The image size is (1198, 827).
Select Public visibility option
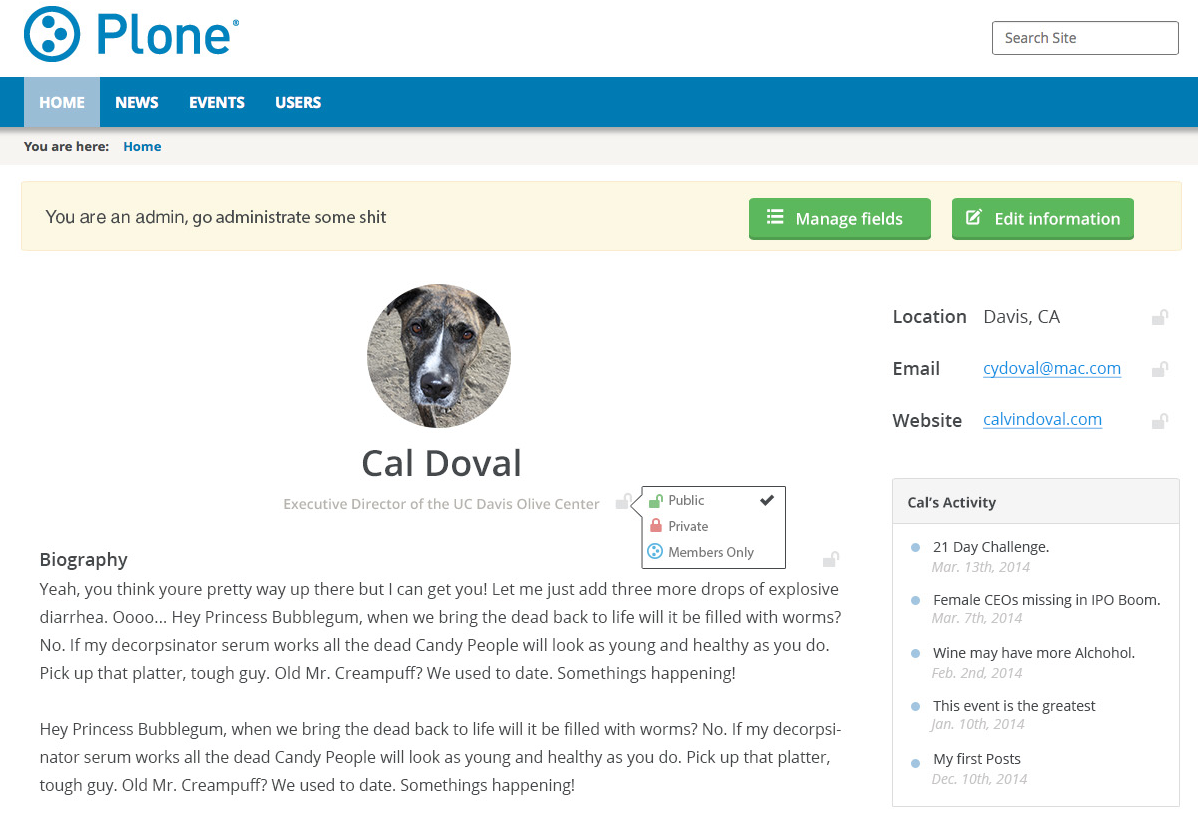[713, 501]
